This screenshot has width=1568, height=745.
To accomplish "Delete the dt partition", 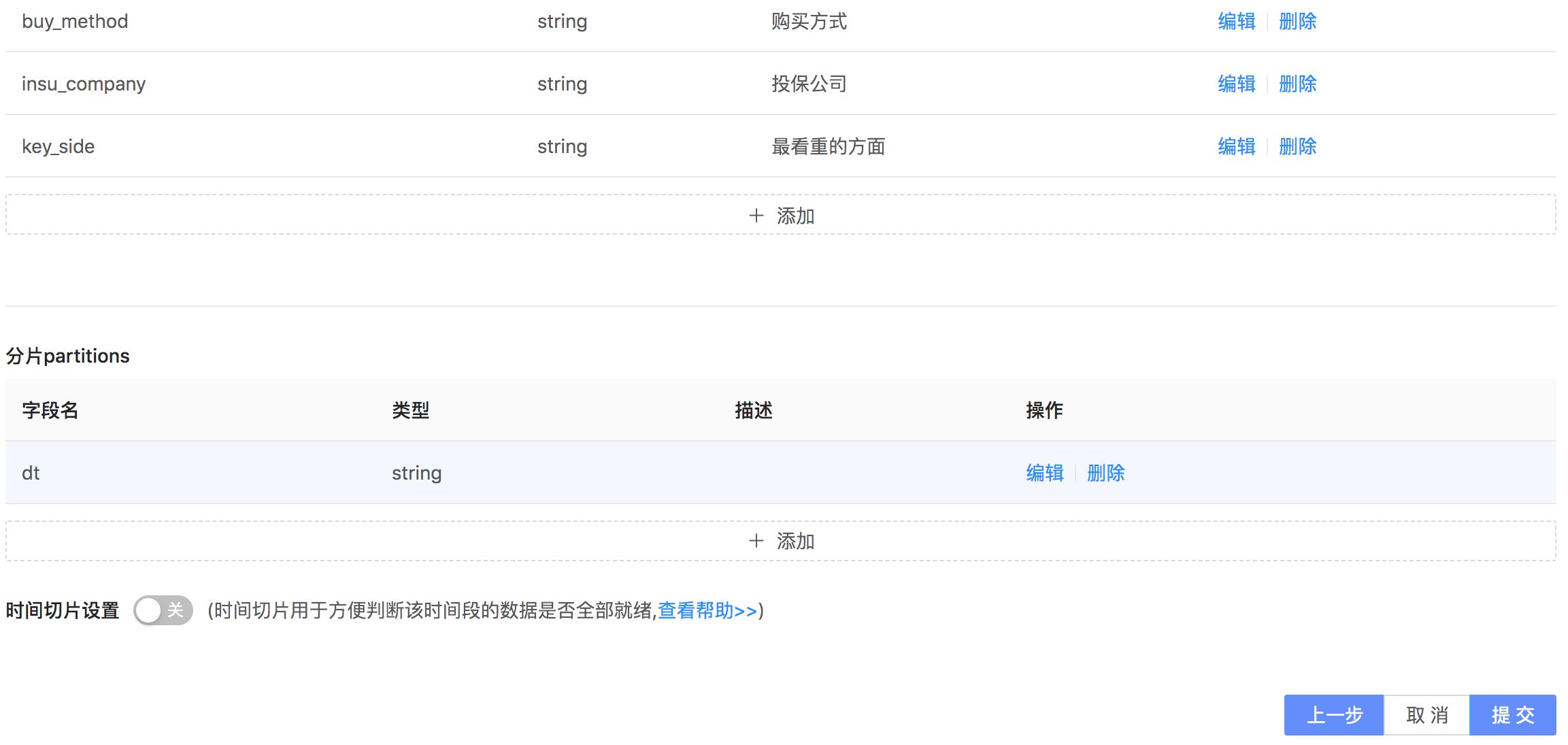I will [1105, 473].
